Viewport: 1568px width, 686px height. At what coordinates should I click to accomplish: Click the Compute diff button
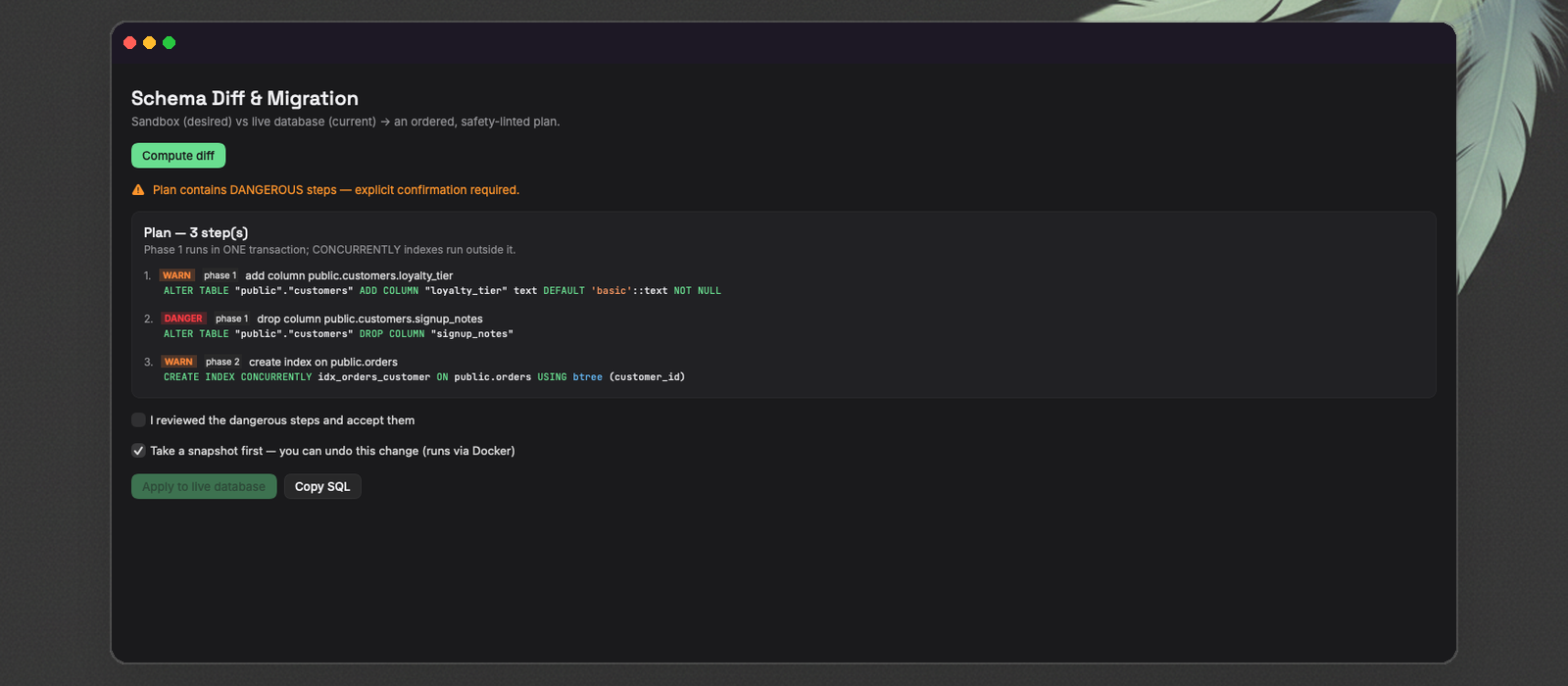[x=178, y=156]
